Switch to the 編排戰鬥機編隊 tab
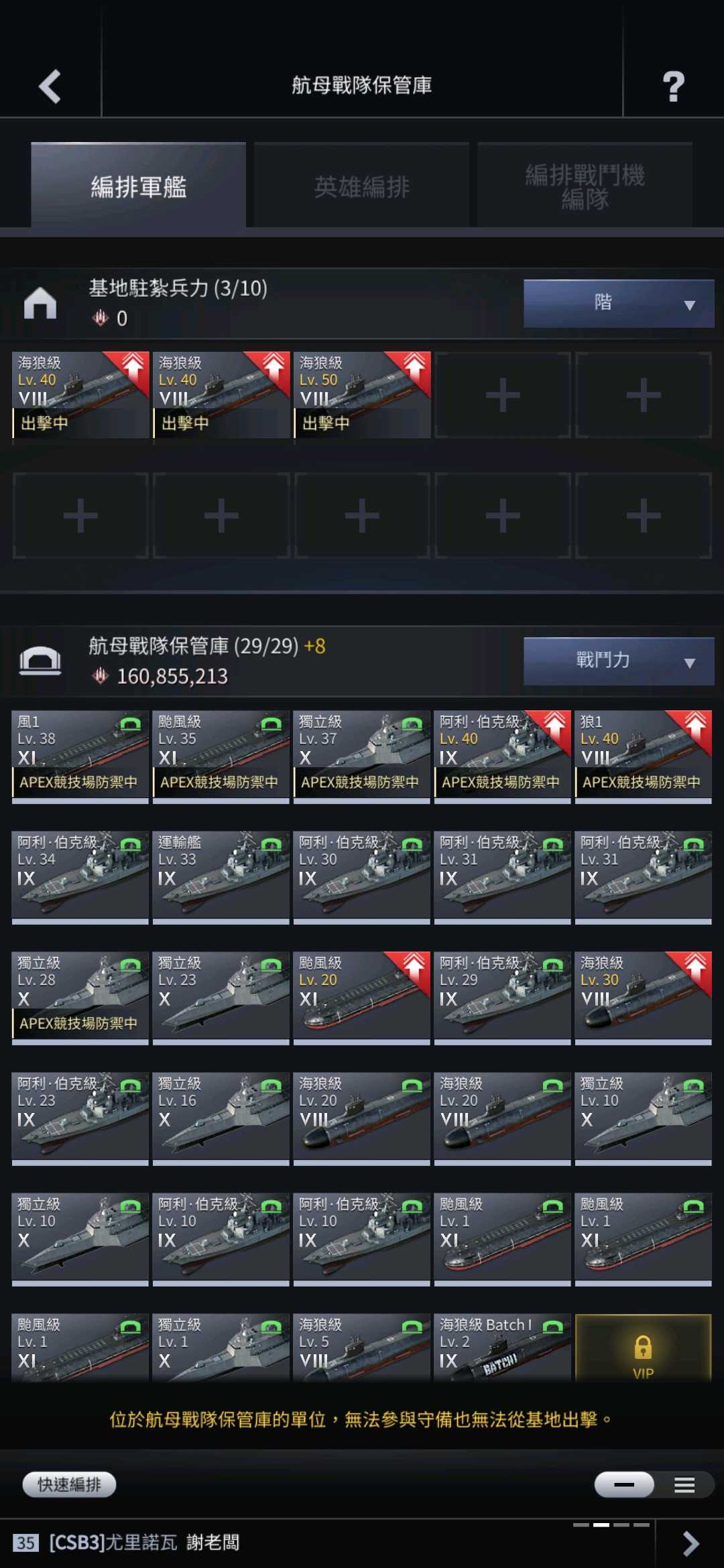 pos(585,186)
